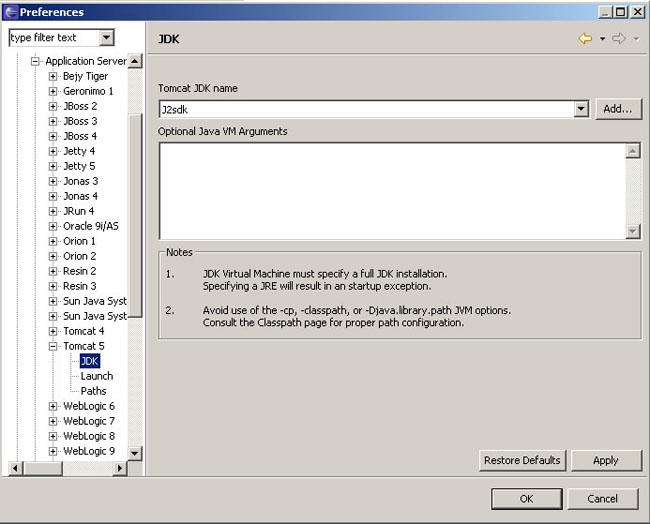Viewport: 650px width, 524px height.
Task: Open the filter text dropdown arrow
Action: click(106, 38)
